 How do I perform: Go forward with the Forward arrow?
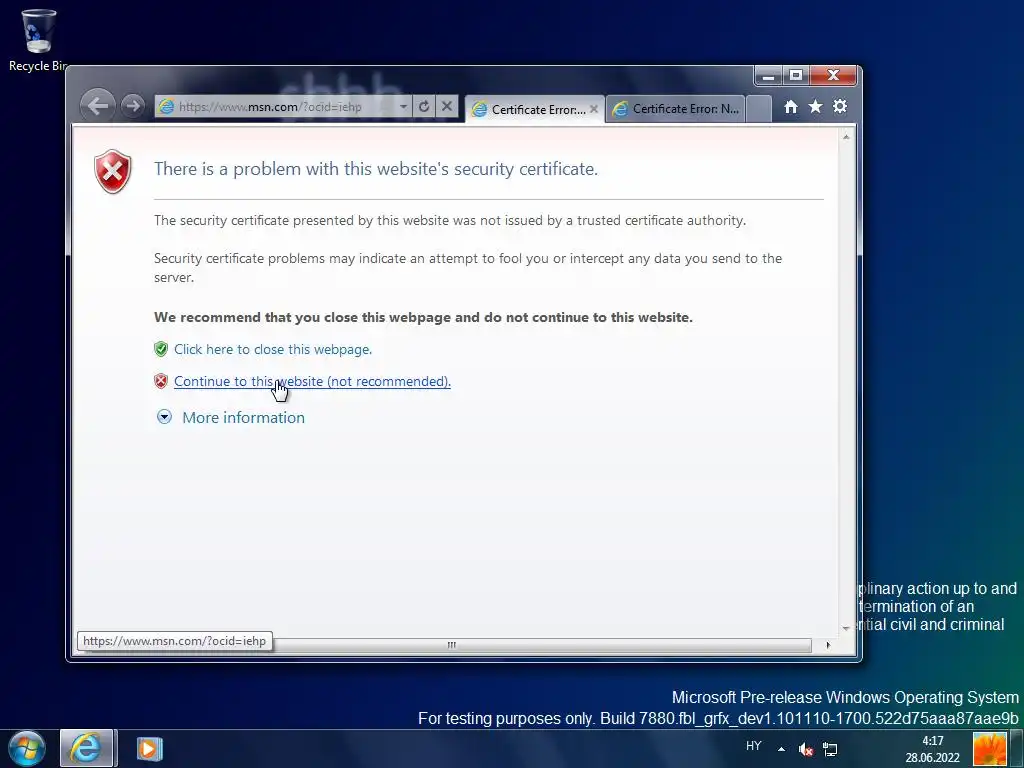pyautogui.click(x=133, y=106)
